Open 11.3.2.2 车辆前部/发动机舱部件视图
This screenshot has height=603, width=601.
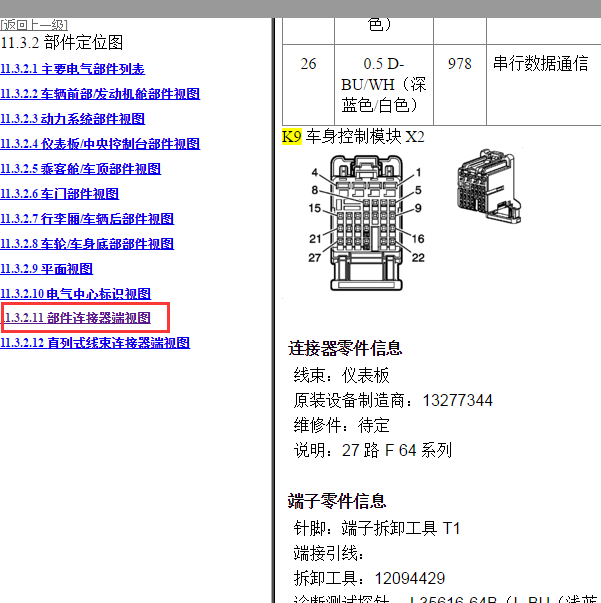click(100, 94)
